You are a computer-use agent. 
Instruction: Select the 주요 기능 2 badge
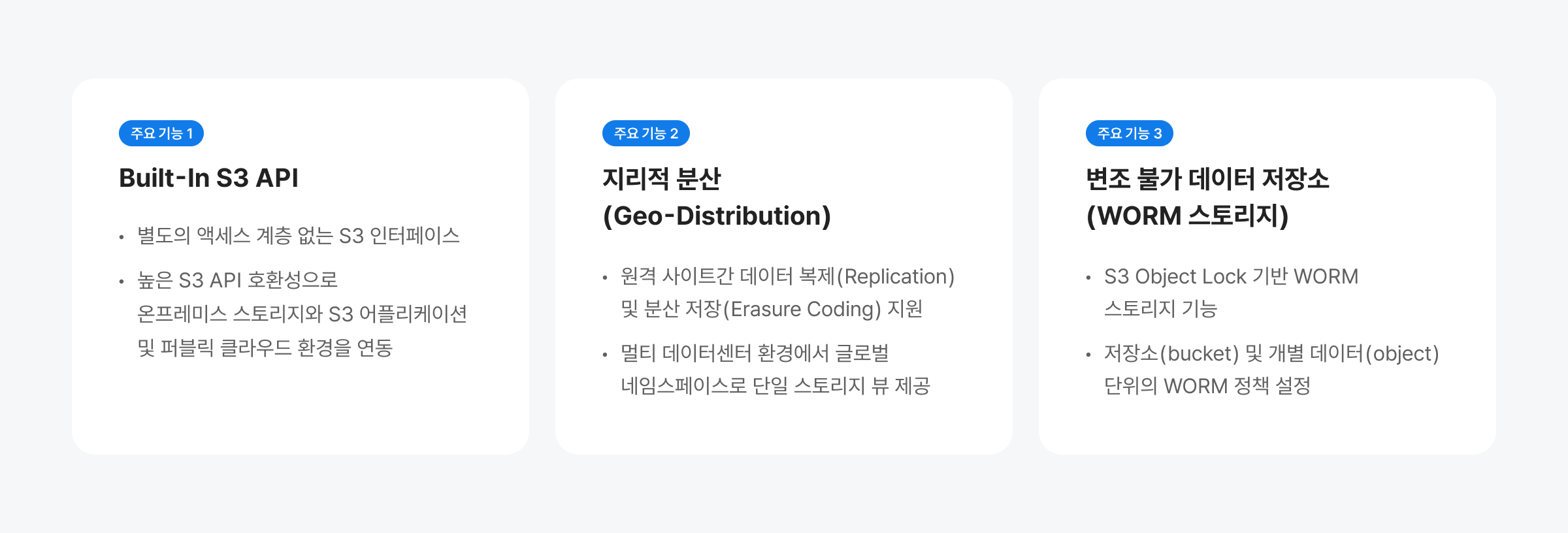[645, 133]
